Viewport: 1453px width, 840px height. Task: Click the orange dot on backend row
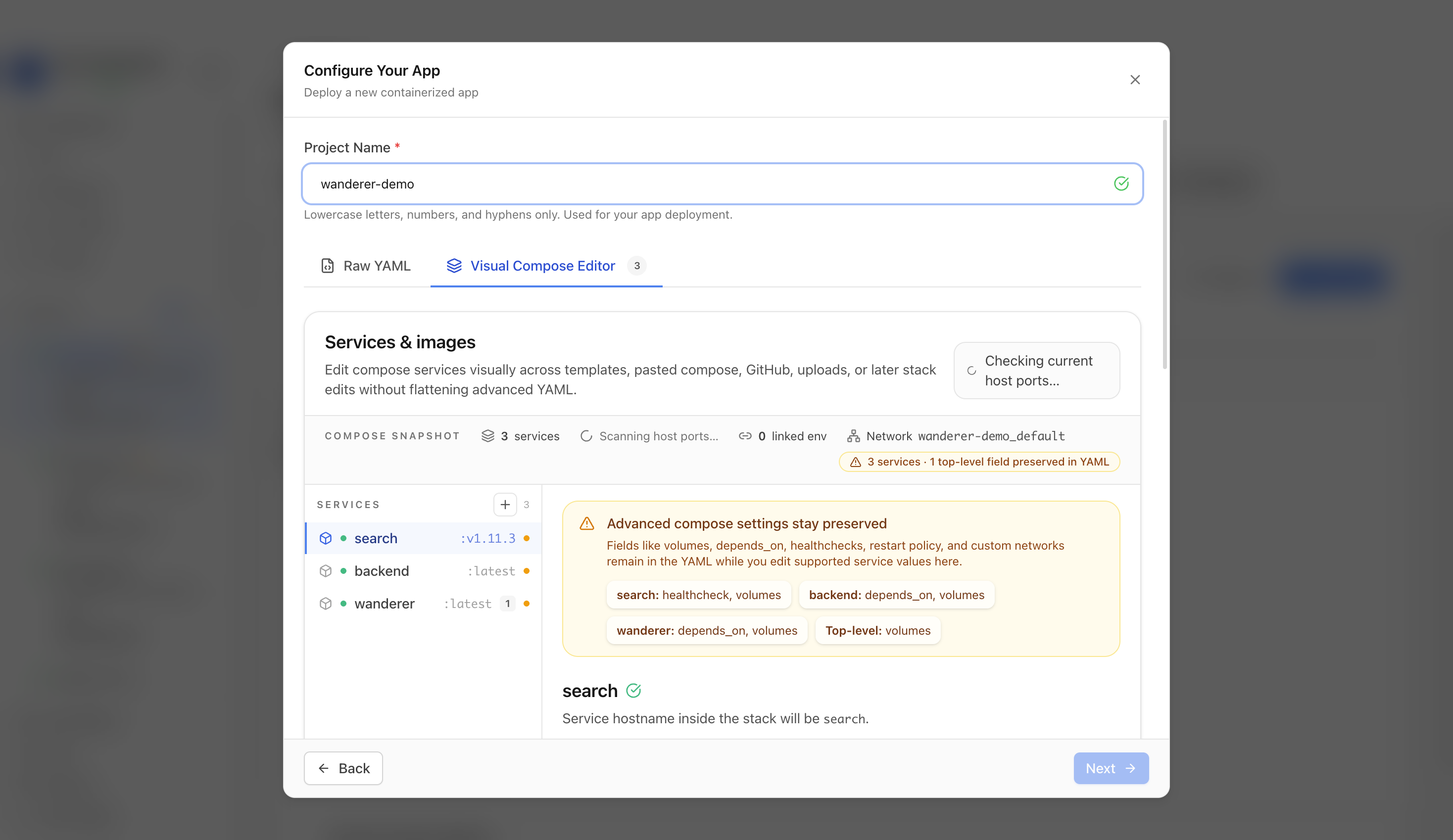coord(527,571)
